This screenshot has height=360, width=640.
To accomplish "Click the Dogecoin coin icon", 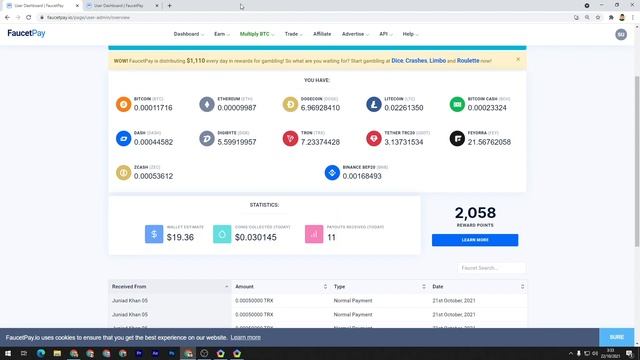I will point(290,104).
